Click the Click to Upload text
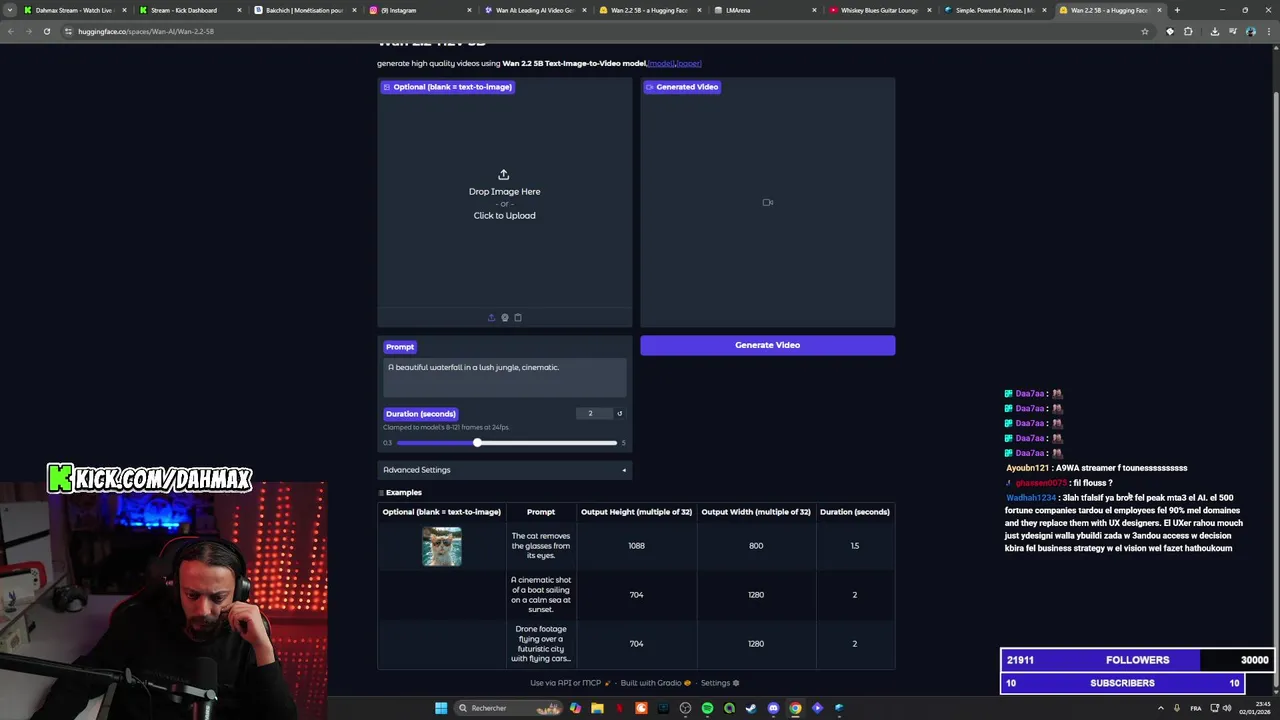This screenshot has width=1280, height=720. [504, 216]
